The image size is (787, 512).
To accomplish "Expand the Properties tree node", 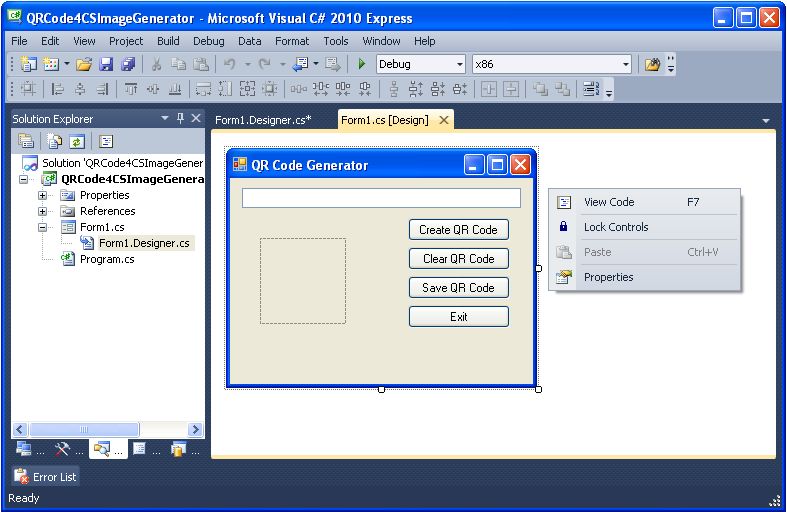I will (43, 195).
